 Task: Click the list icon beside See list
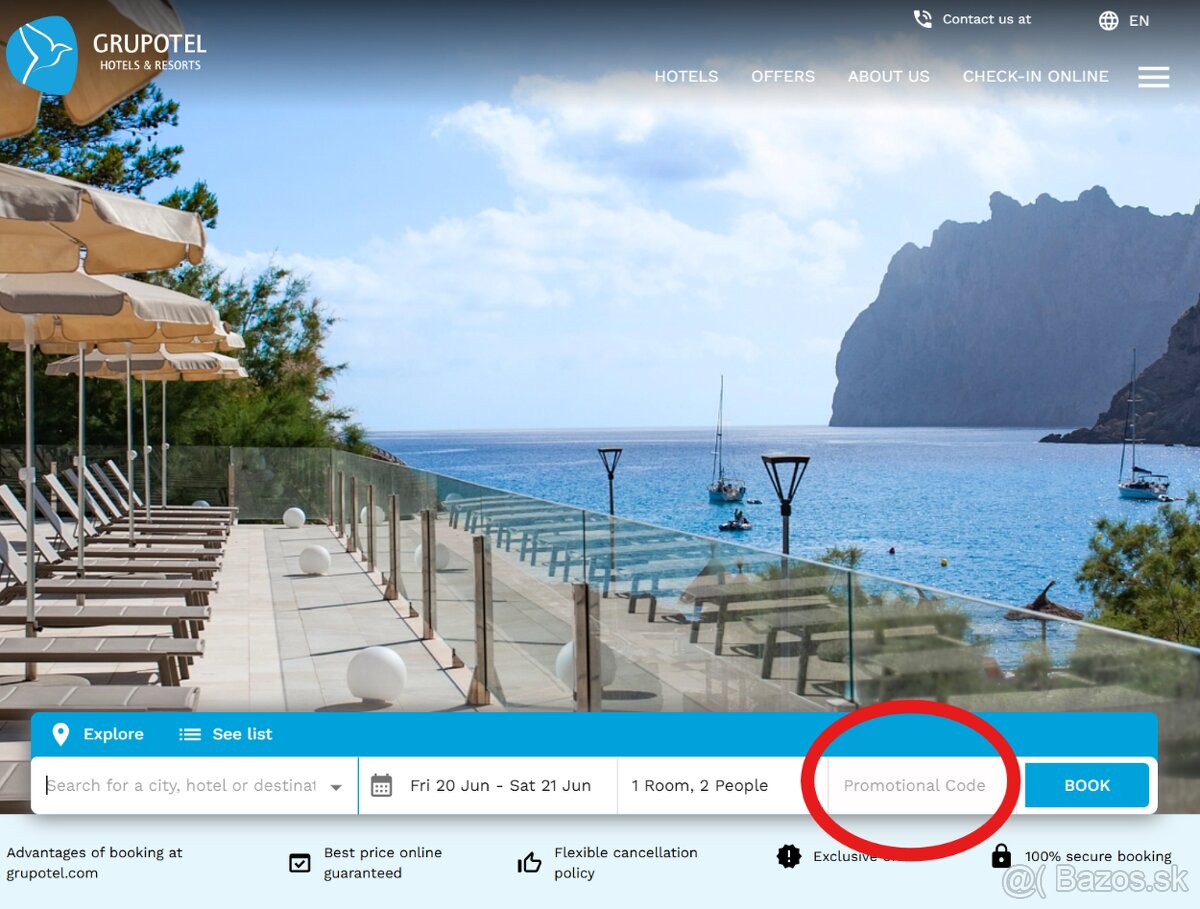(190, 734)
